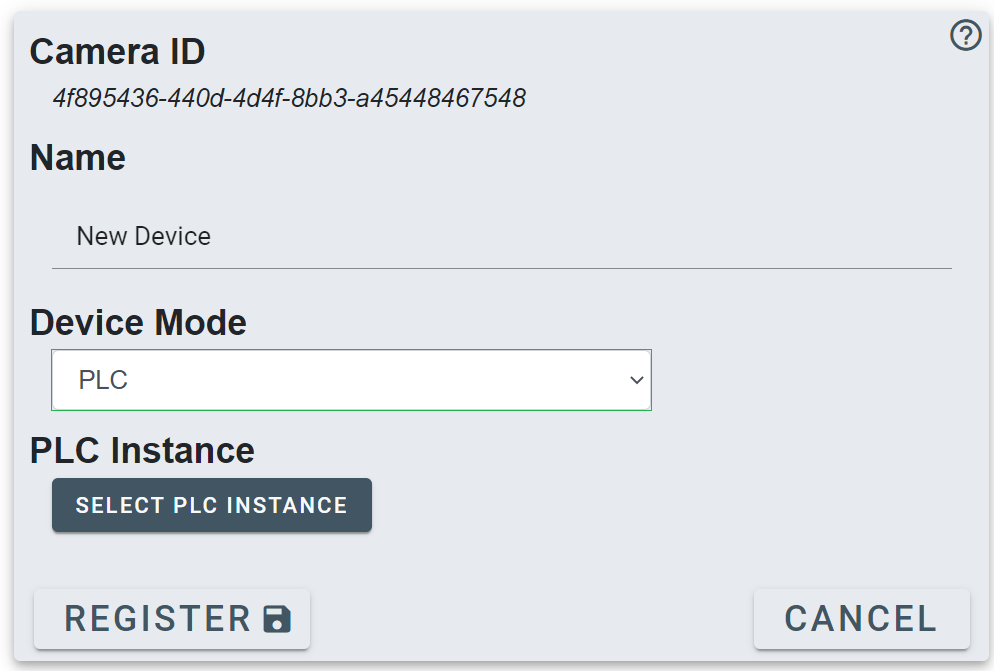Click the New Device text in Name field
The height and width of the screenshot is (671, 994).
(x=144, y=237)
